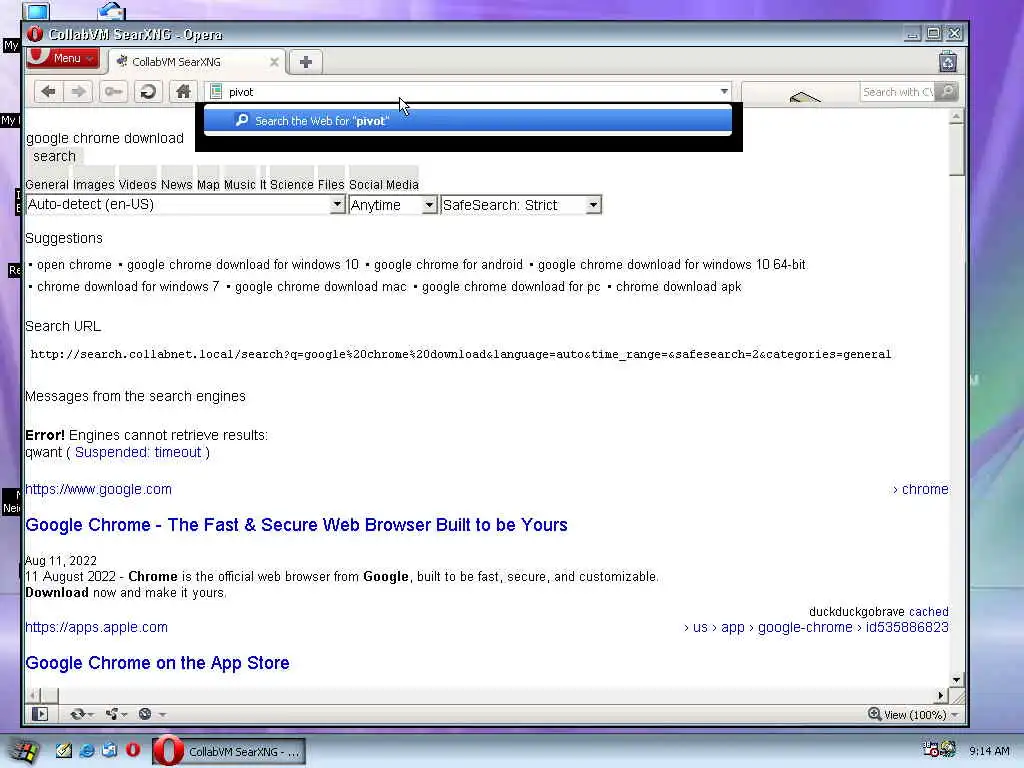Launch Internet Explorer from quick launch

[86, 750]
